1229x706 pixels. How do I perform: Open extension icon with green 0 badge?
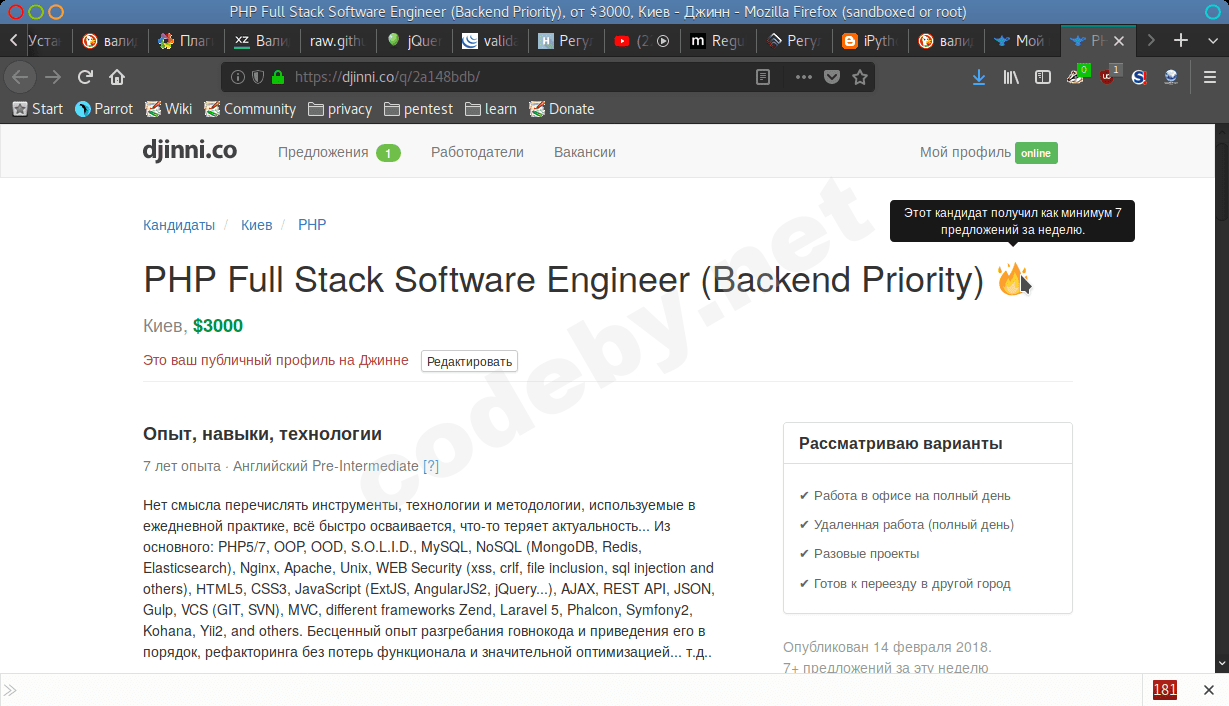1076,76
